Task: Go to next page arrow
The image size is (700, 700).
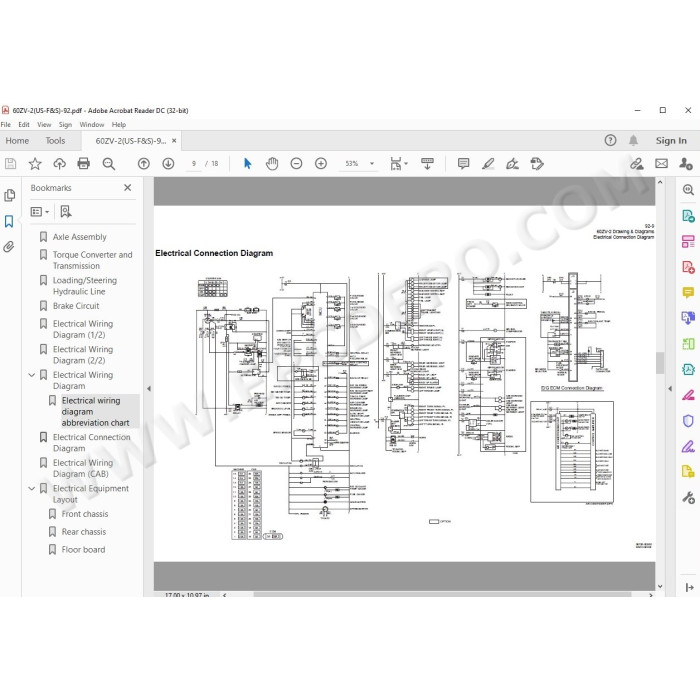Action: coord(168,164)
